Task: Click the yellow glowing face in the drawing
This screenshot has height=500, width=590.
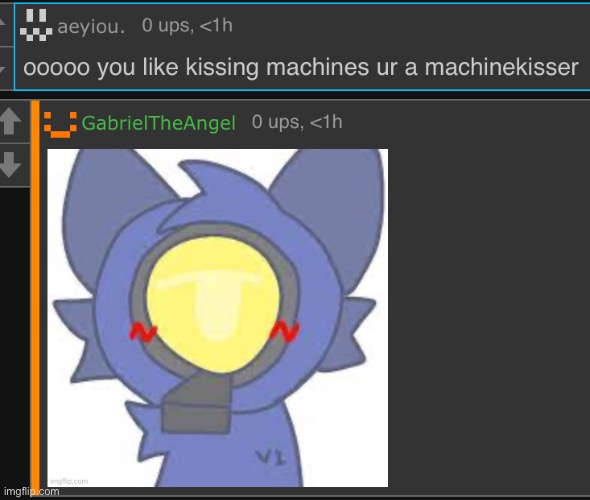Action: pyautogui.click(x=213, y=304)
